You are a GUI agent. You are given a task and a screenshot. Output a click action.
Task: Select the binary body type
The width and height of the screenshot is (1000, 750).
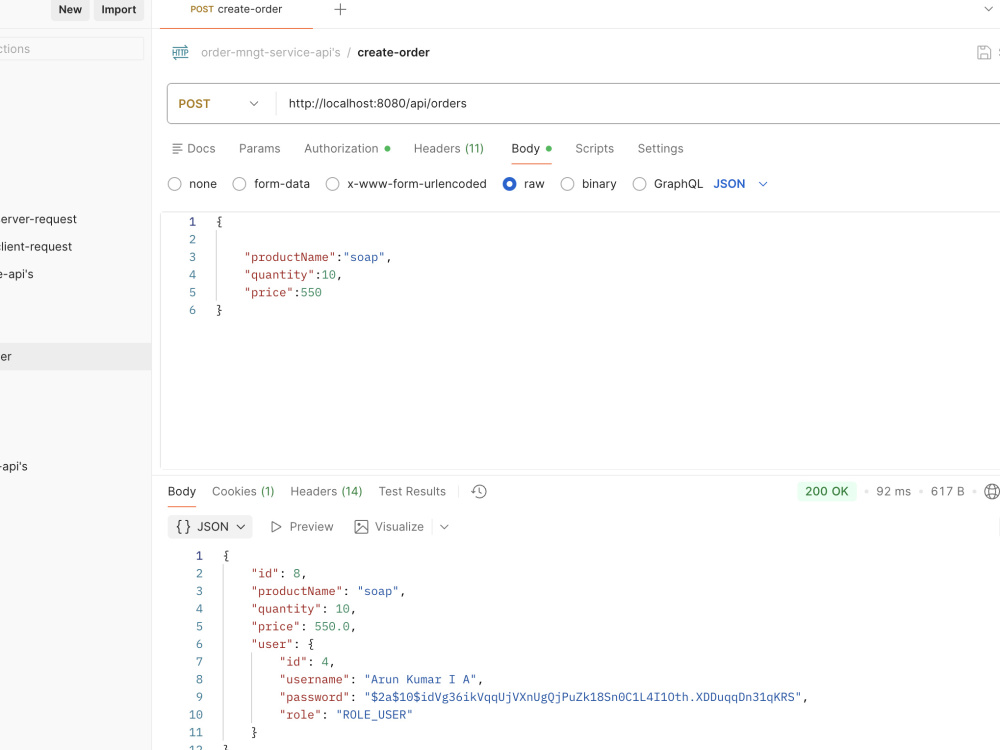(567, 184)
